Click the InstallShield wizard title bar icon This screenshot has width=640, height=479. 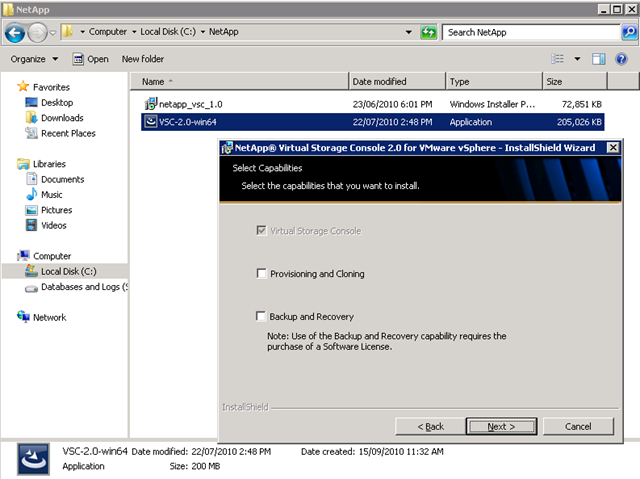pos(227,148)
